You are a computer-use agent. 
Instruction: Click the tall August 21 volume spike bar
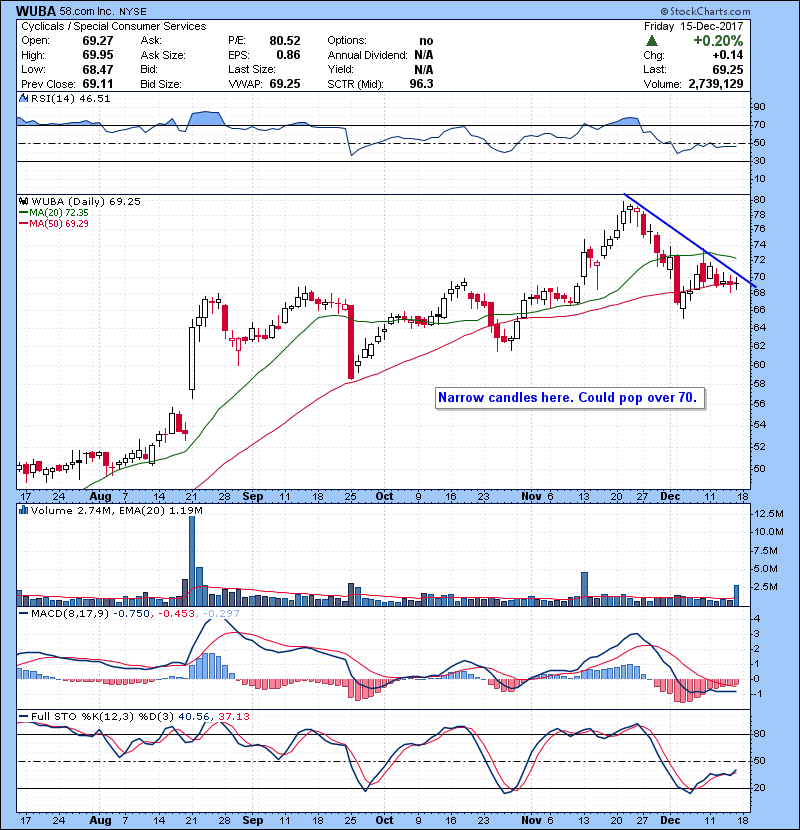click(192, 561)
